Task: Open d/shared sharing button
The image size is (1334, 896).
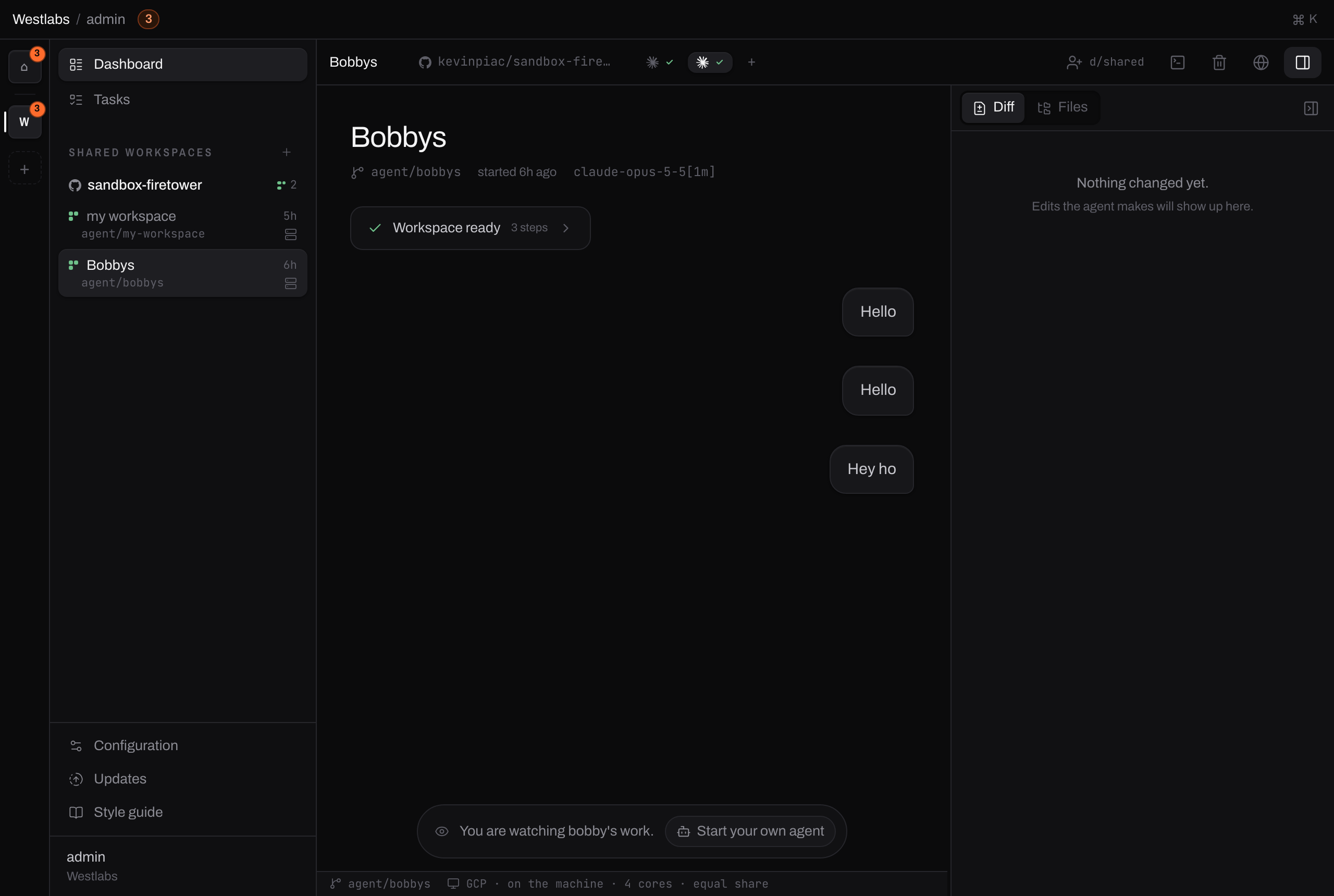Action: (x=1105, y=63)
